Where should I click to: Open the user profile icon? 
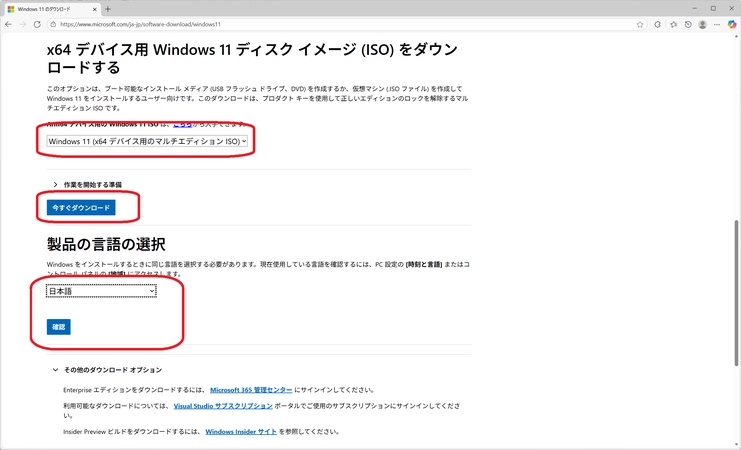(x=703, y=25)
